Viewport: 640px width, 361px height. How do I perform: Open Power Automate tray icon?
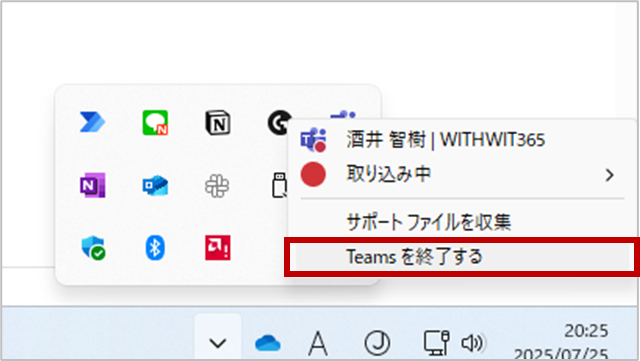pos(93,122)
